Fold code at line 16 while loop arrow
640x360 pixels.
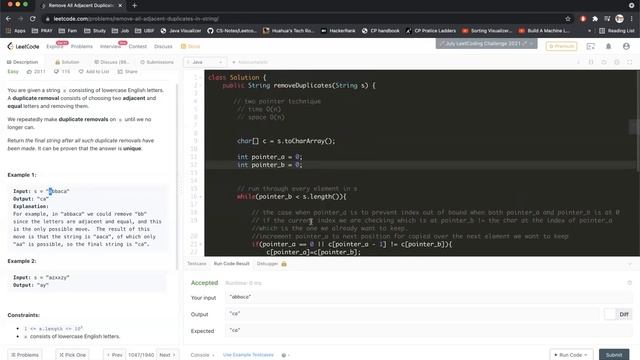pyautogui.click(x=200, y=197)
